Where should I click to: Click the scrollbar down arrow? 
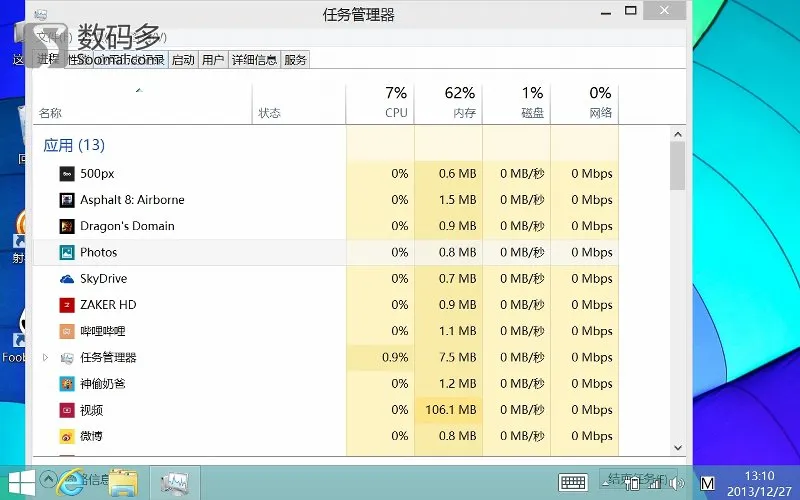678,448
